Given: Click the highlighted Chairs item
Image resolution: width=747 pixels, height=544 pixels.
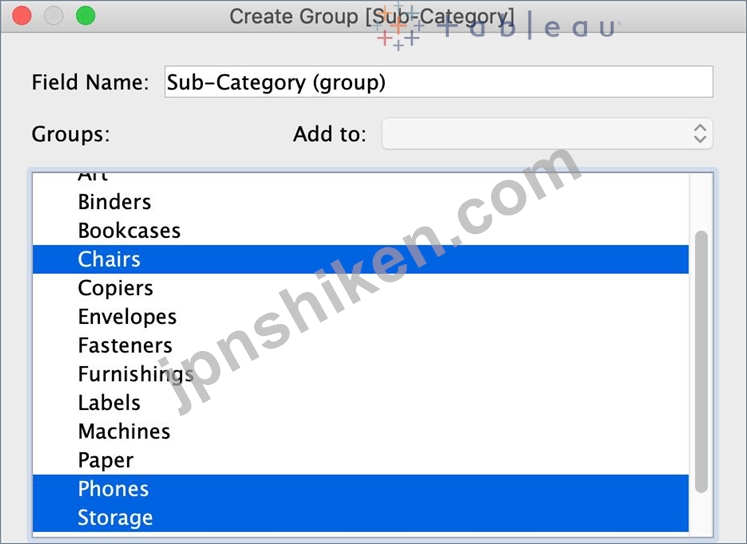Looking at the screenshot, I should (361, 259).
